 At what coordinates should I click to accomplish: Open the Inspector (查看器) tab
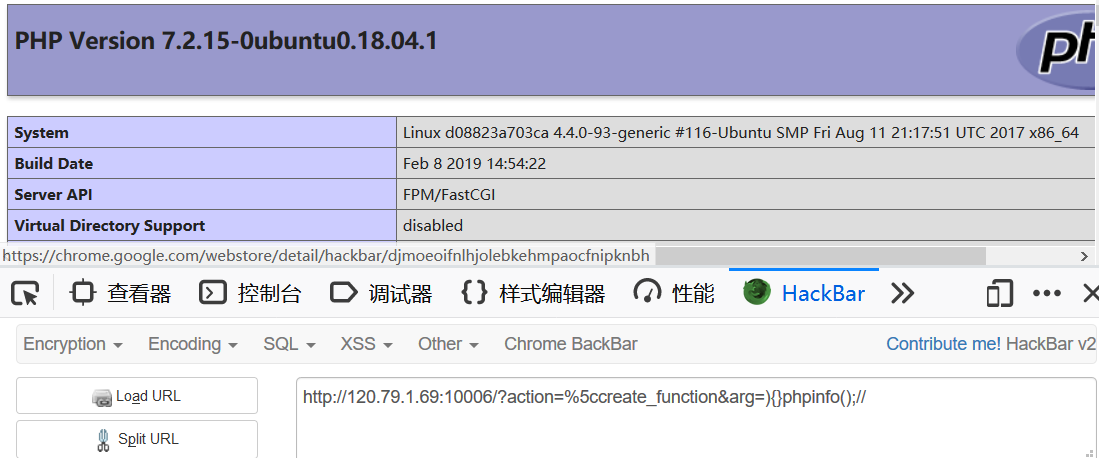tap(121, 293)
